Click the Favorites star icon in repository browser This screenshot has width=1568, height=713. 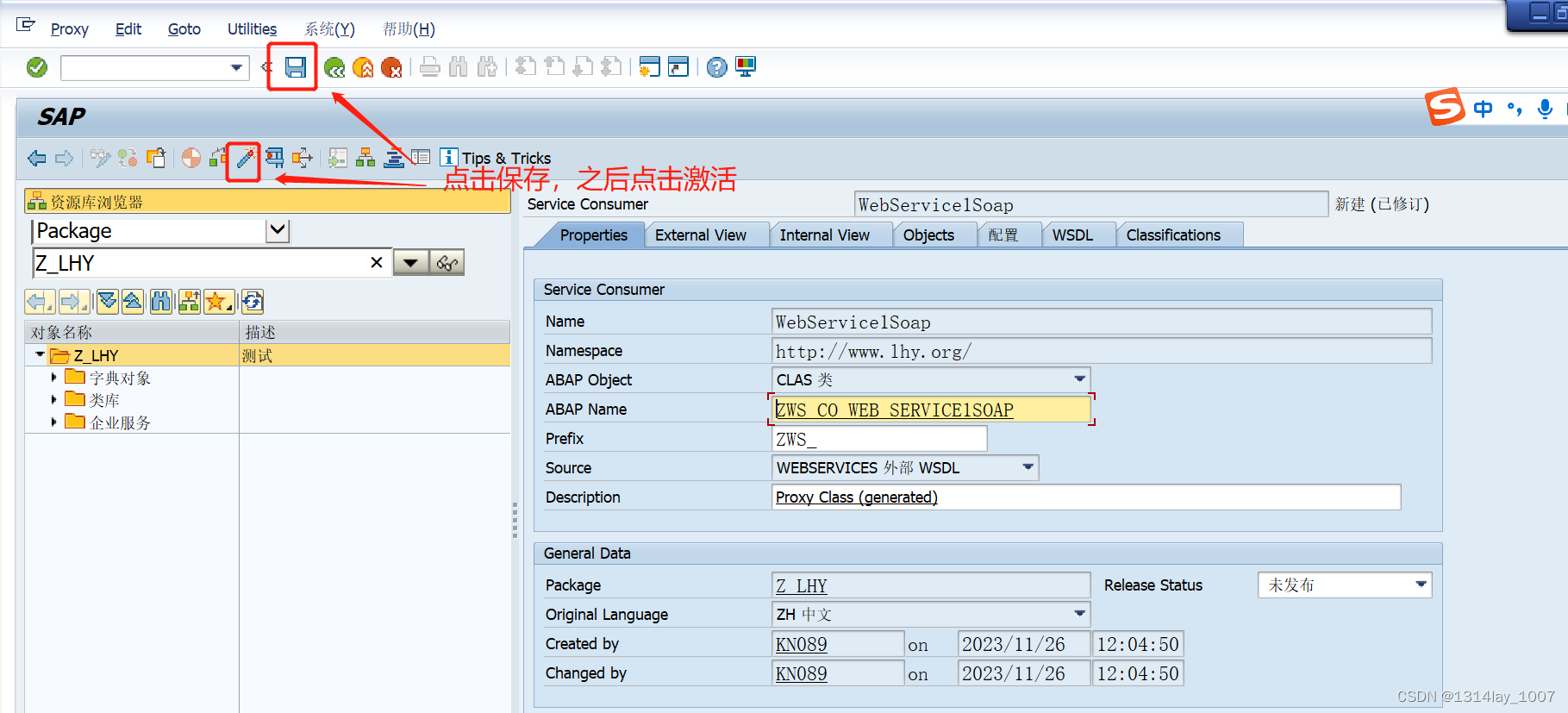pos(217,301)
